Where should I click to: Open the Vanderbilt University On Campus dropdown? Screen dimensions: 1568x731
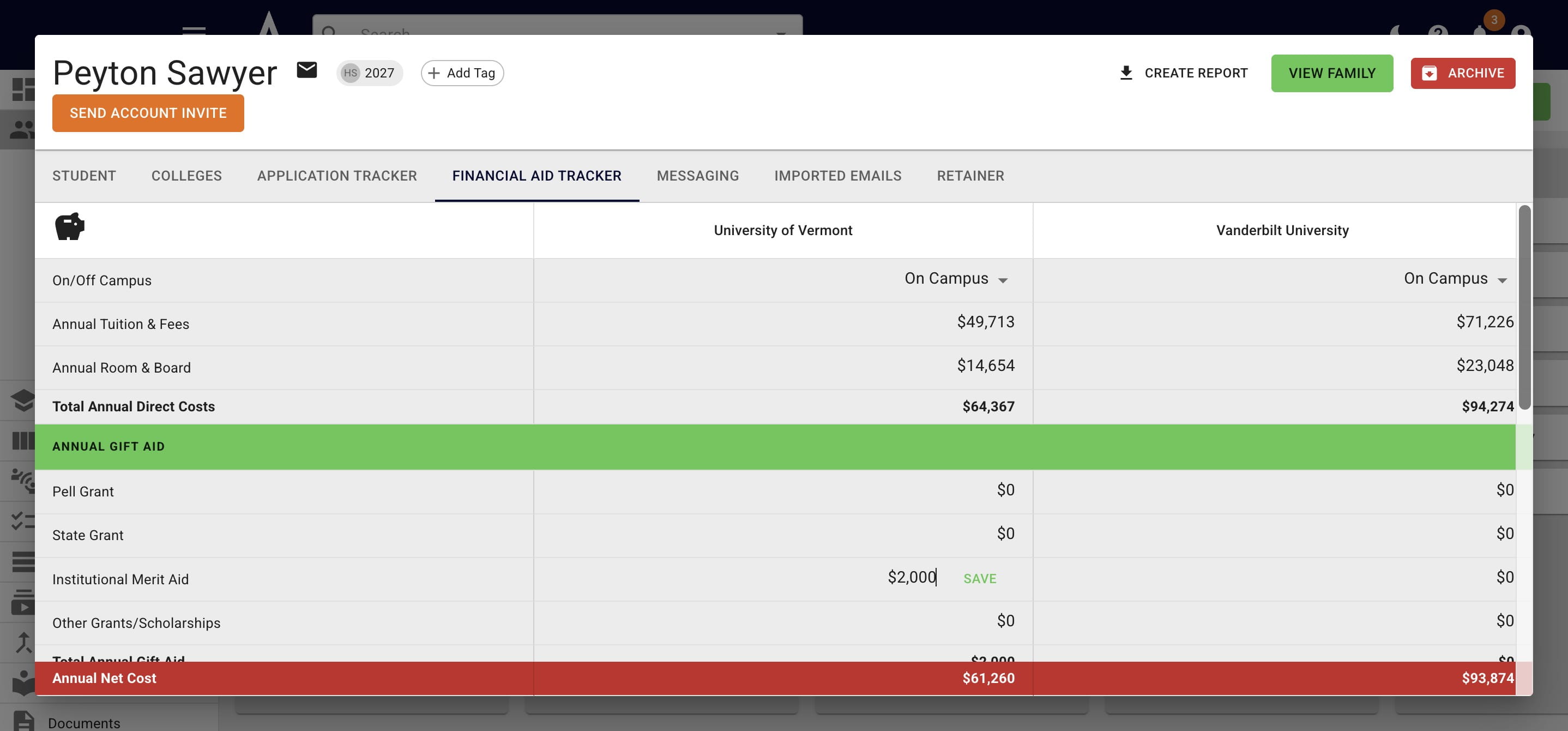click(1455, 279)
